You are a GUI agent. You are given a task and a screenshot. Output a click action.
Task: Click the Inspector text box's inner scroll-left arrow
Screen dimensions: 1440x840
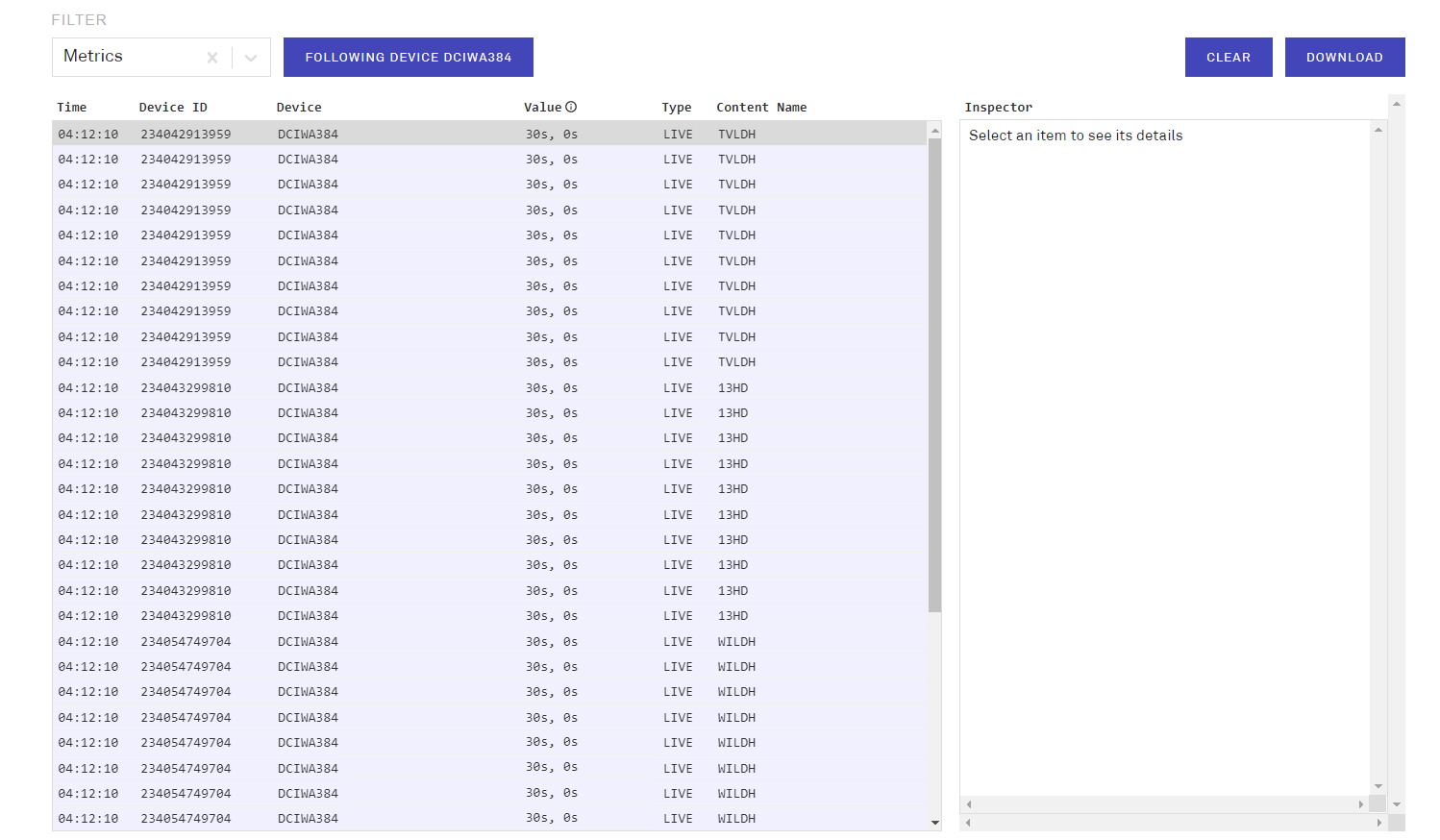969,804
